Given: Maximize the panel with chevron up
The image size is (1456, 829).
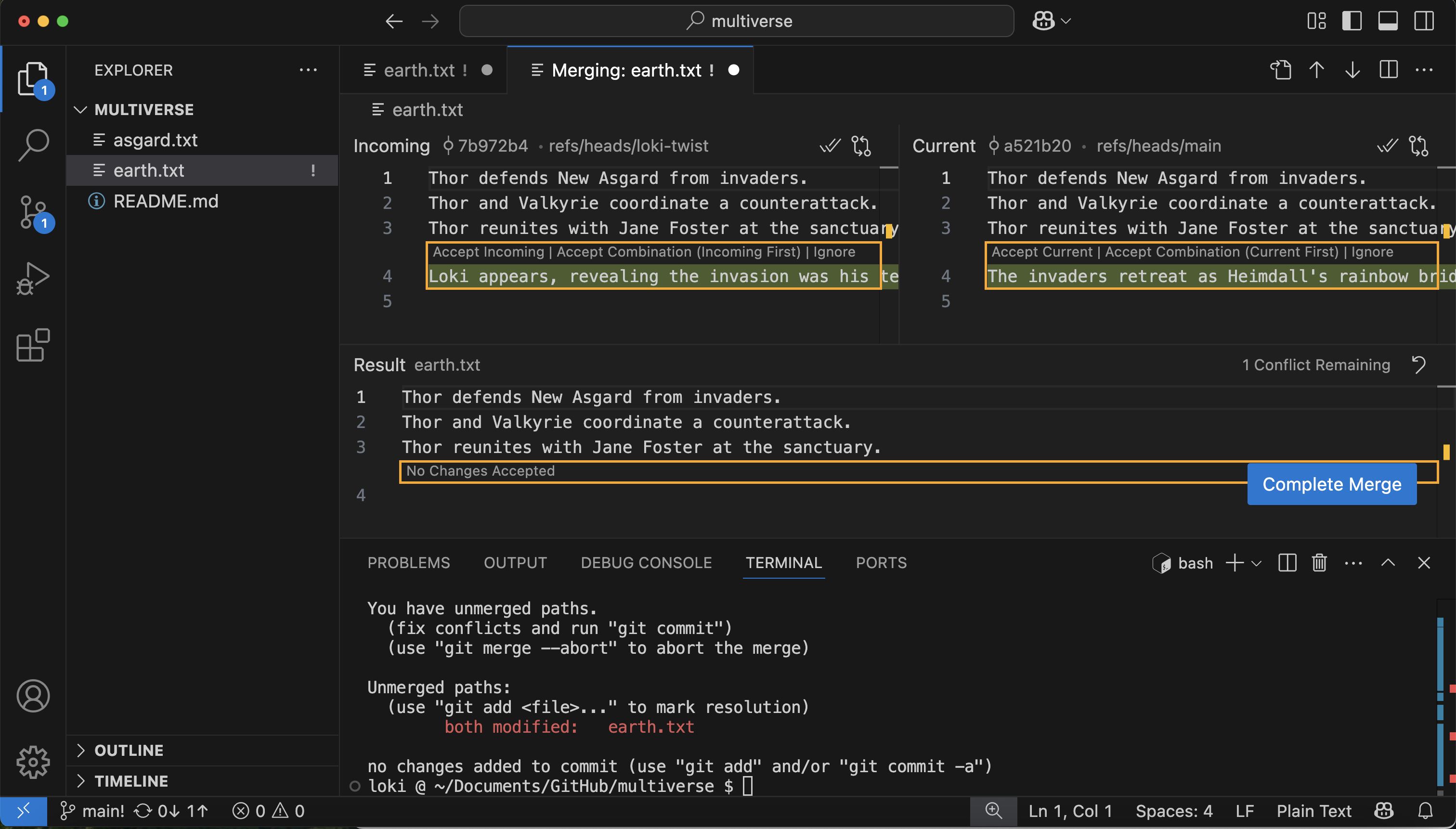Looking at the screenshot, I should click(1388, 563).
